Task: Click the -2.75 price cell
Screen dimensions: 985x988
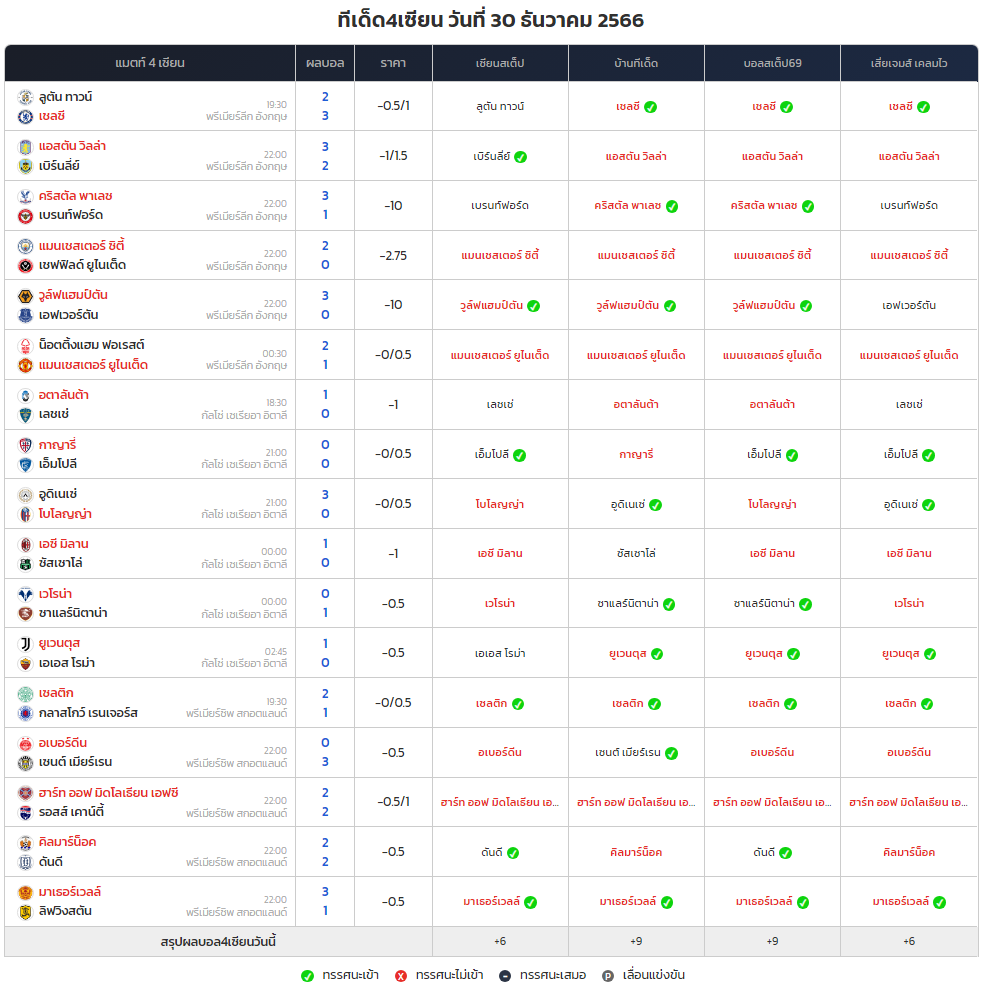Action: pos(393,256)
